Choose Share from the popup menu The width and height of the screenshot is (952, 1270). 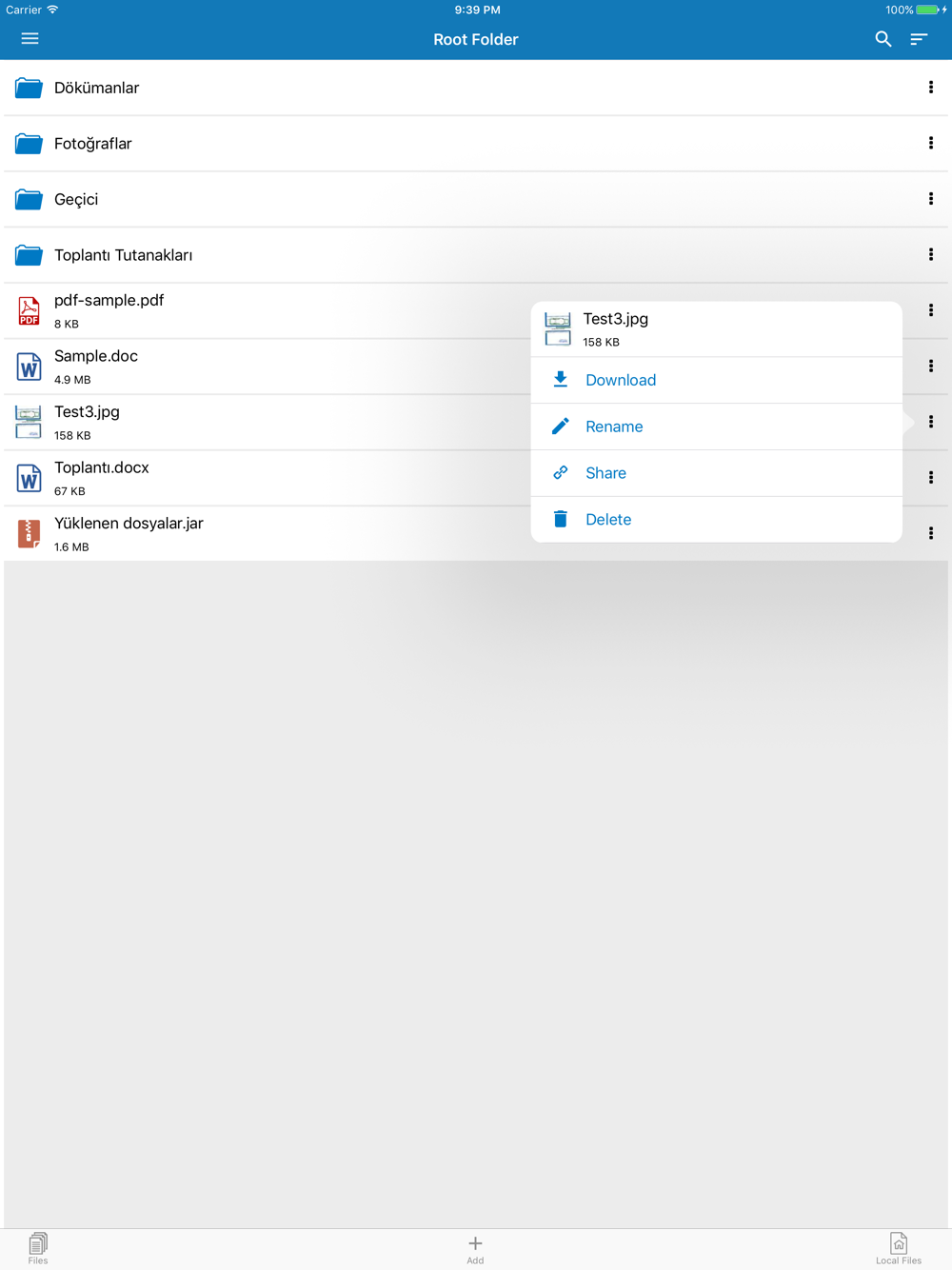716,473
